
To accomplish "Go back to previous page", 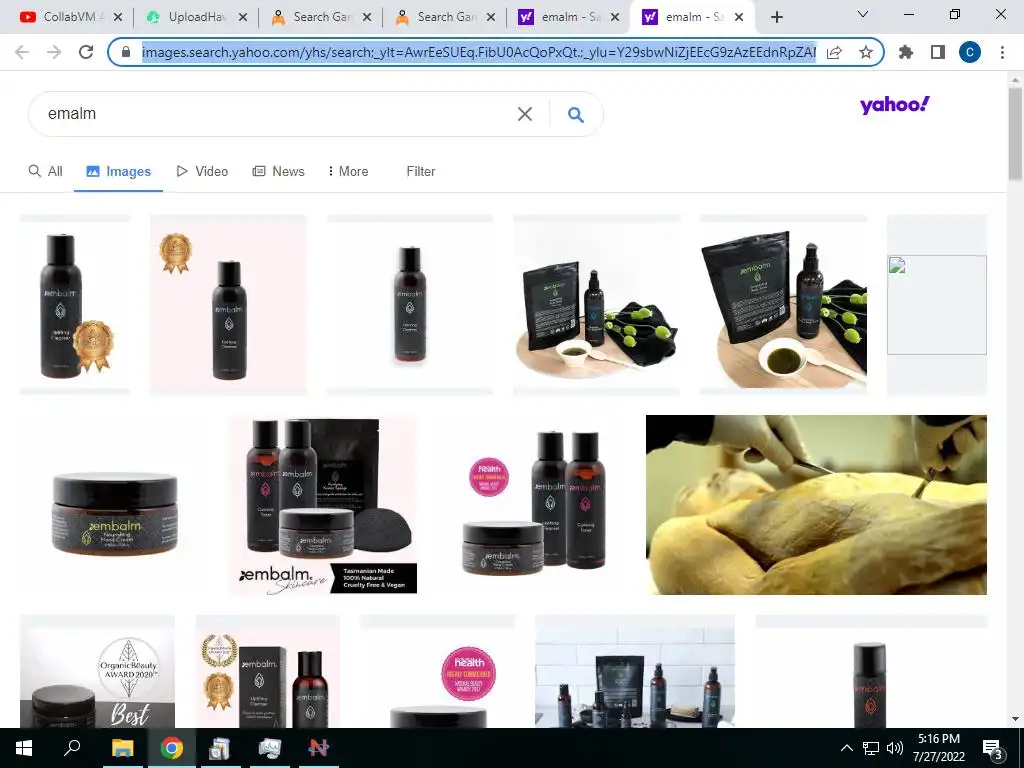I will [x=22, y=52].
